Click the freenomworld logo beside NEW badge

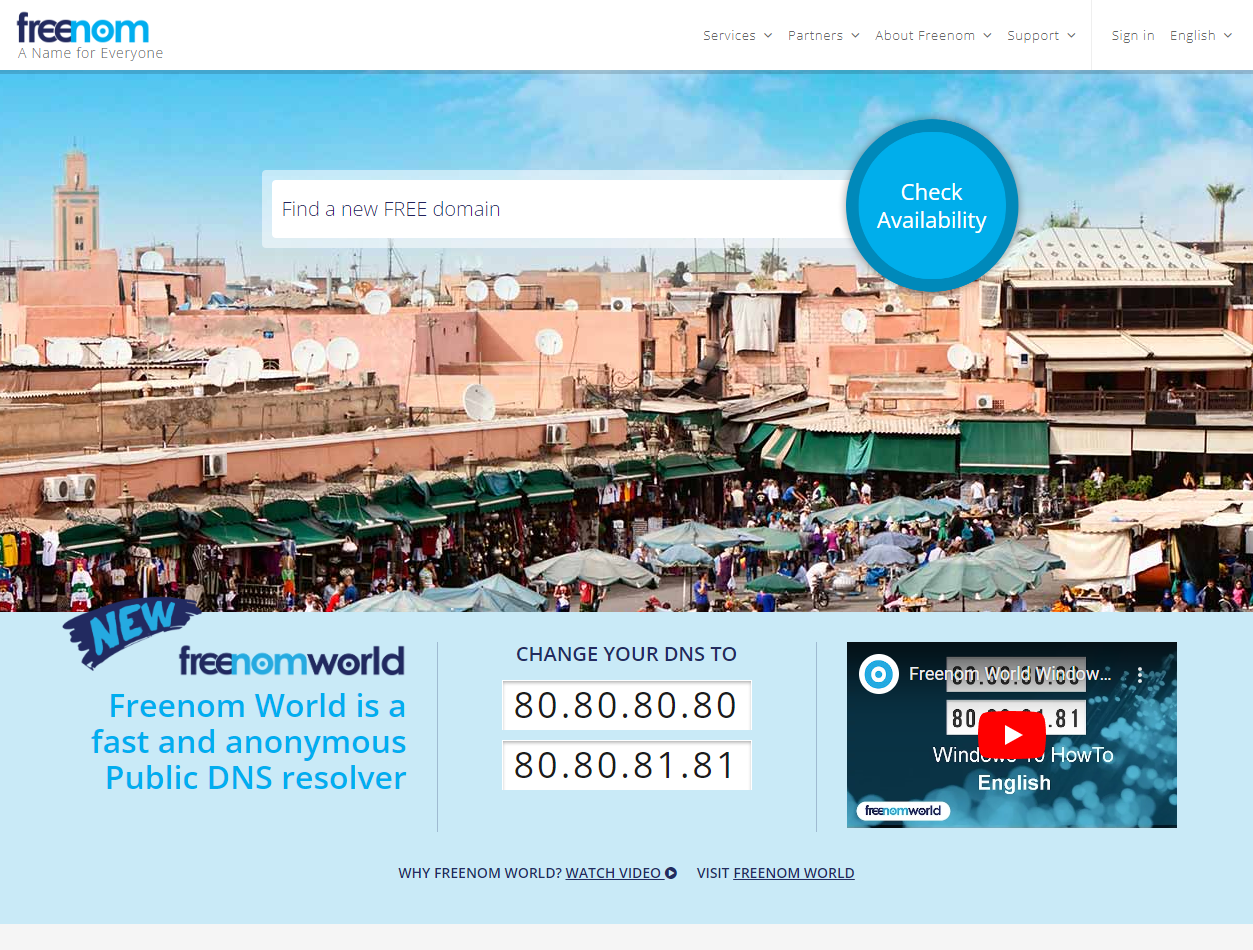coord(292,661)
